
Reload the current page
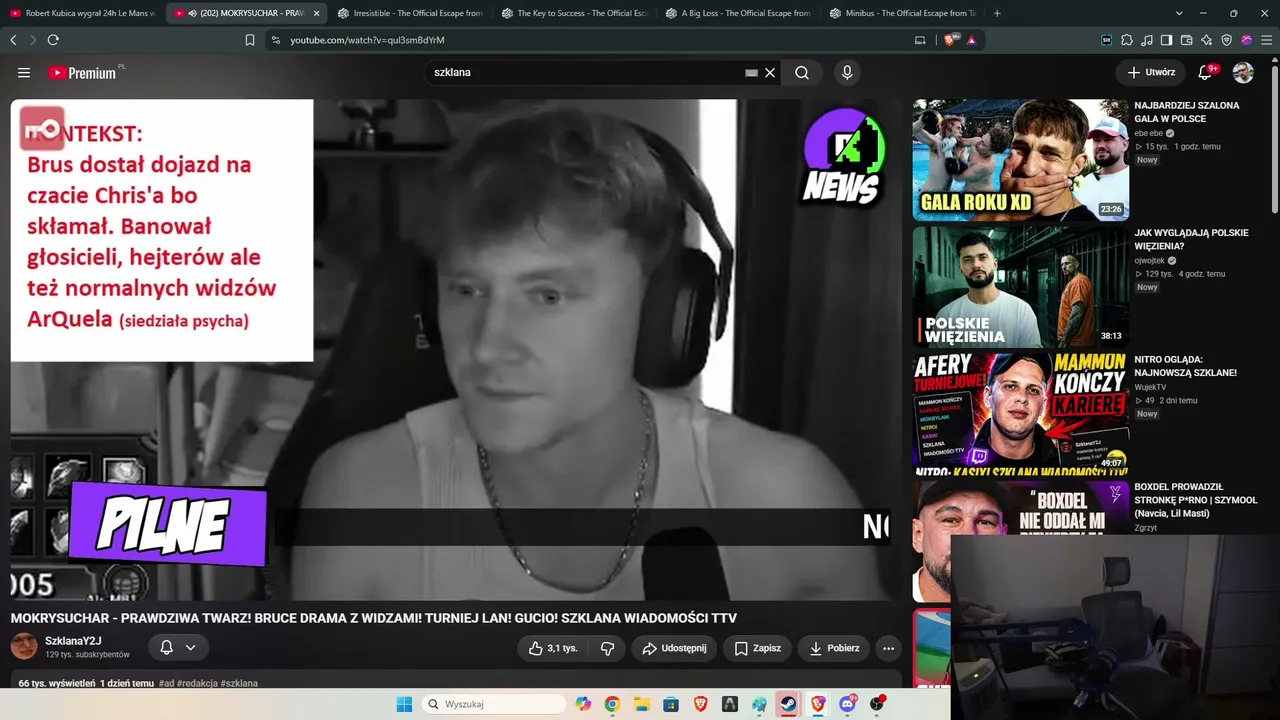(x=53, y=40)
